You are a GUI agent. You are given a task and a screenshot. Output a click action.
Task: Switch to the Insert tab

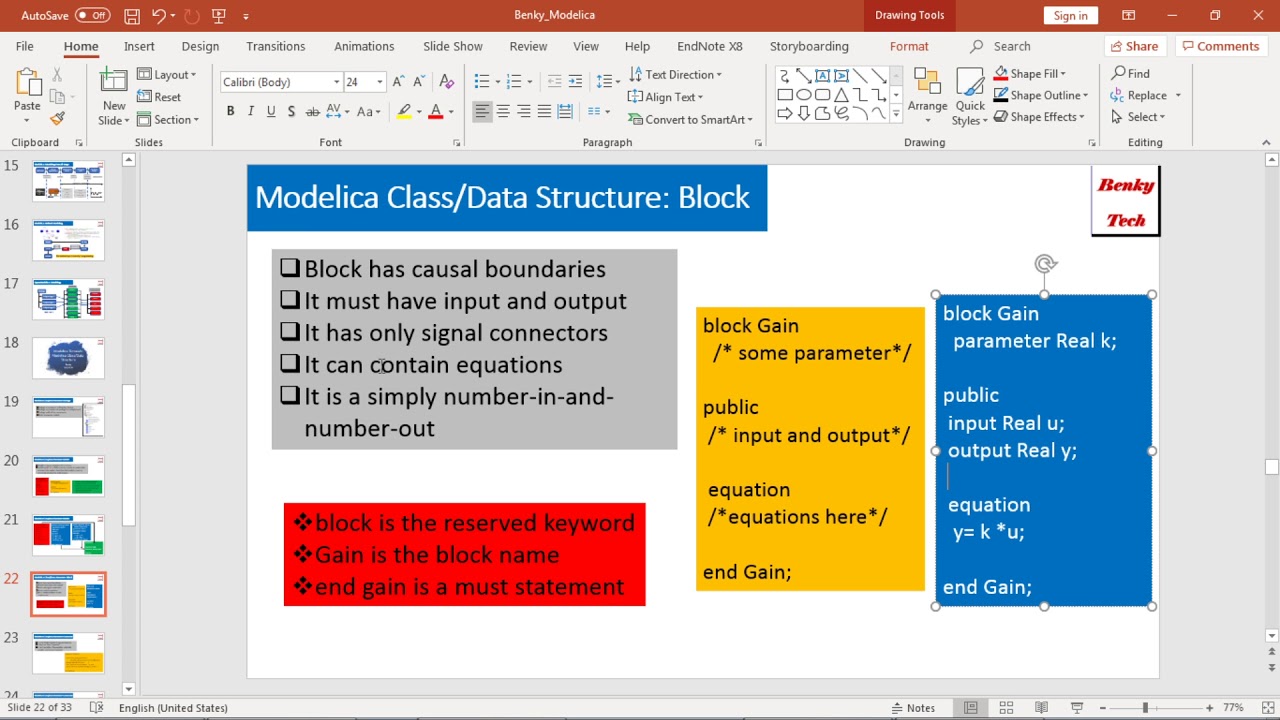coord(139,46)
